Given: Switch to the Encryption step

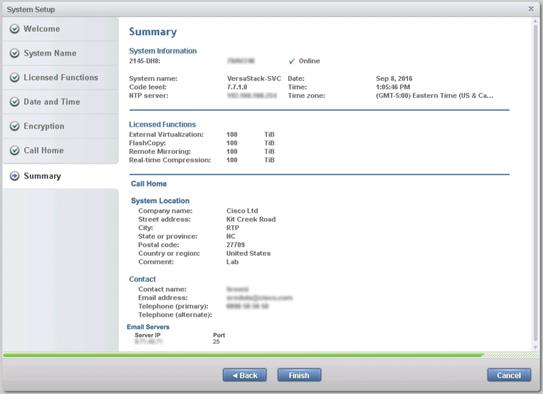Looking at the screenshot, I should (x=60, y=126).
